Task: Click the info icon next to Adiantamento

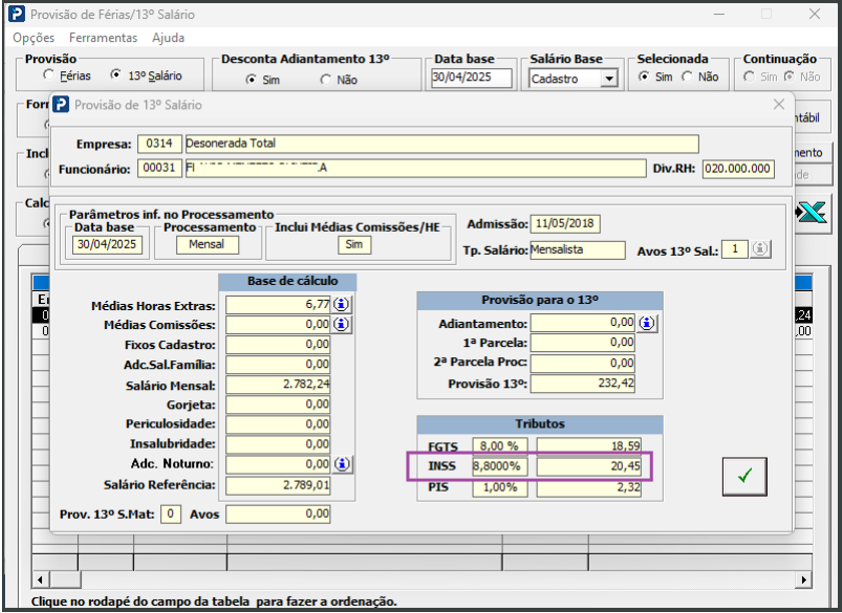Action: 647,323
